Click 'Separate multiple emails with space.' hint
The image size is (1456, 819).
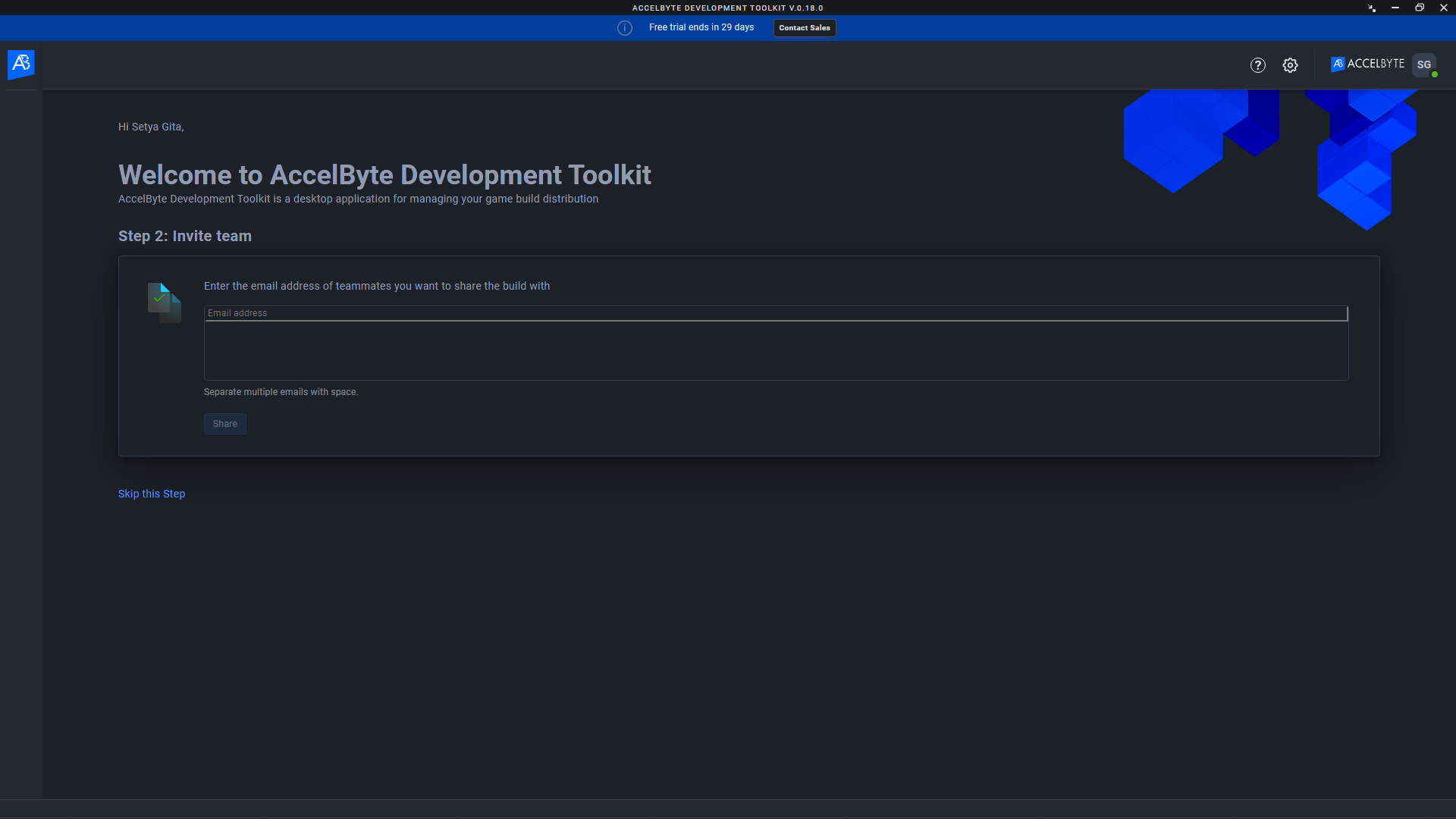pyautogui.click(x=281, y=392)
